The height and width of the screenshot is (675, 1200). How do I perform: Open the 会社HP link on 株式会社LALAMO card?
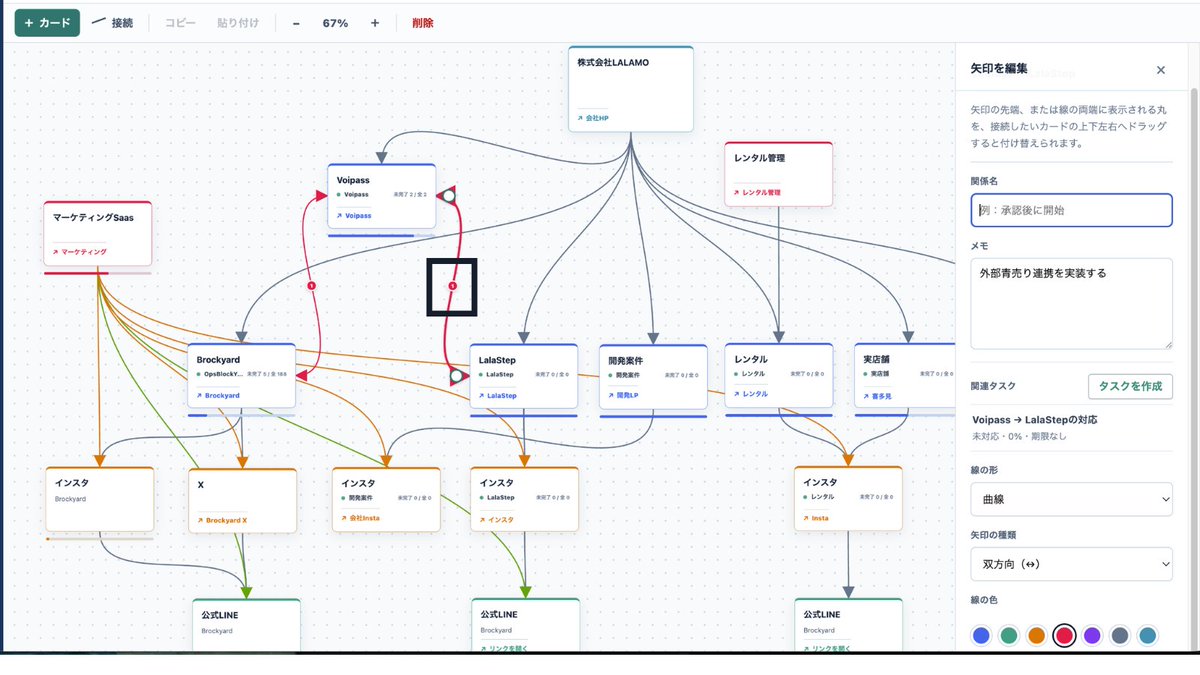pos(593,118)
